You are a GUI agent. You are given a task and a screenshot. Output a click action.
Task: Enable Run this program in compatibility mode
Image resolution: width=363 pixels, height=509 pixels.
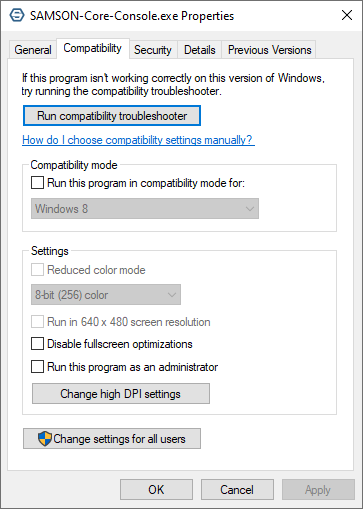click(x=37, y=183)
